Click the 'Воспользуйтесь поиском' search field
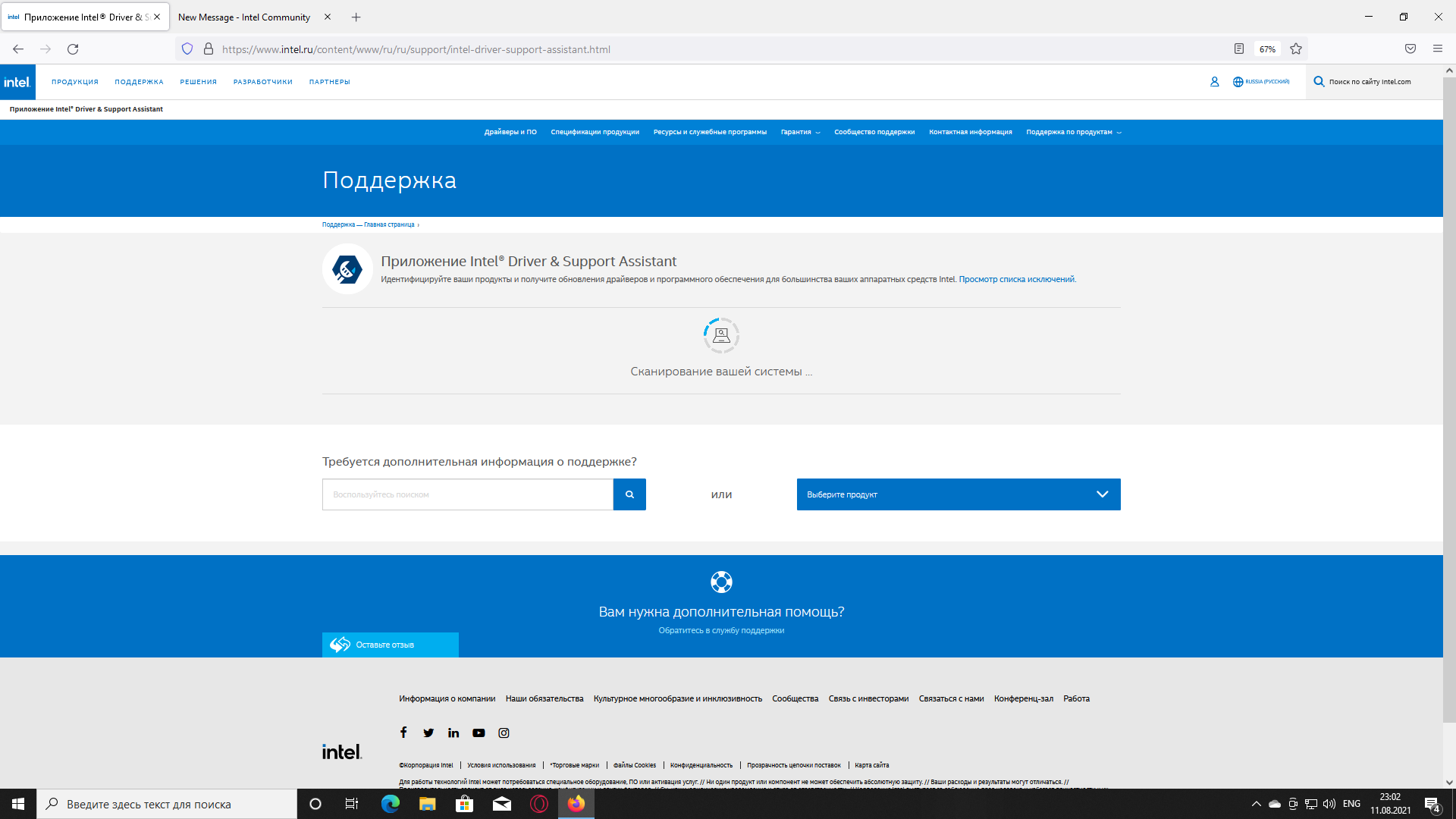1456x819 pixels. 467,494
